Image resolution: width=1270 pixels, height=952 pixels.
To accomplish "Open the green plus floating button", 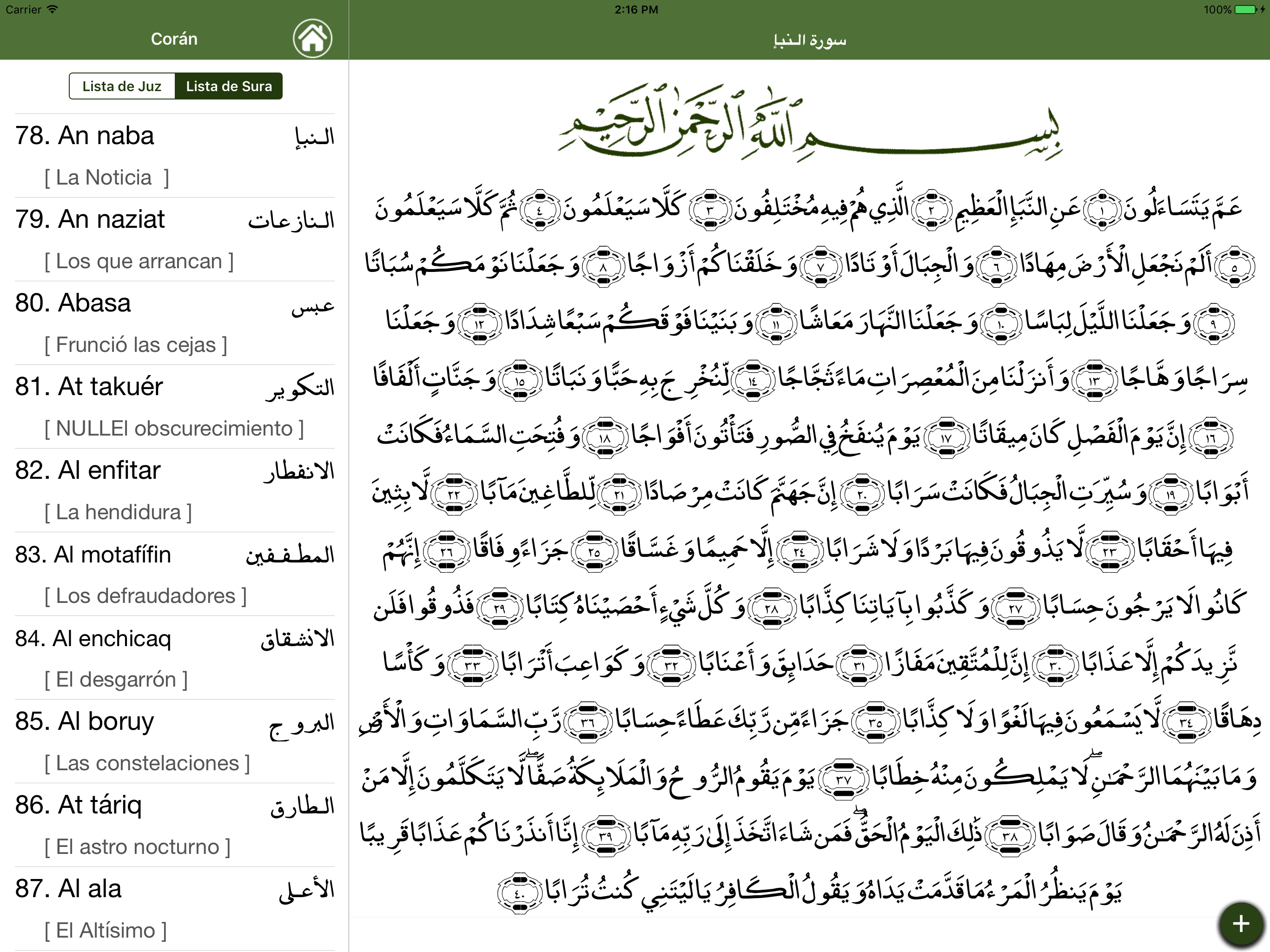I will [1241, 923].
